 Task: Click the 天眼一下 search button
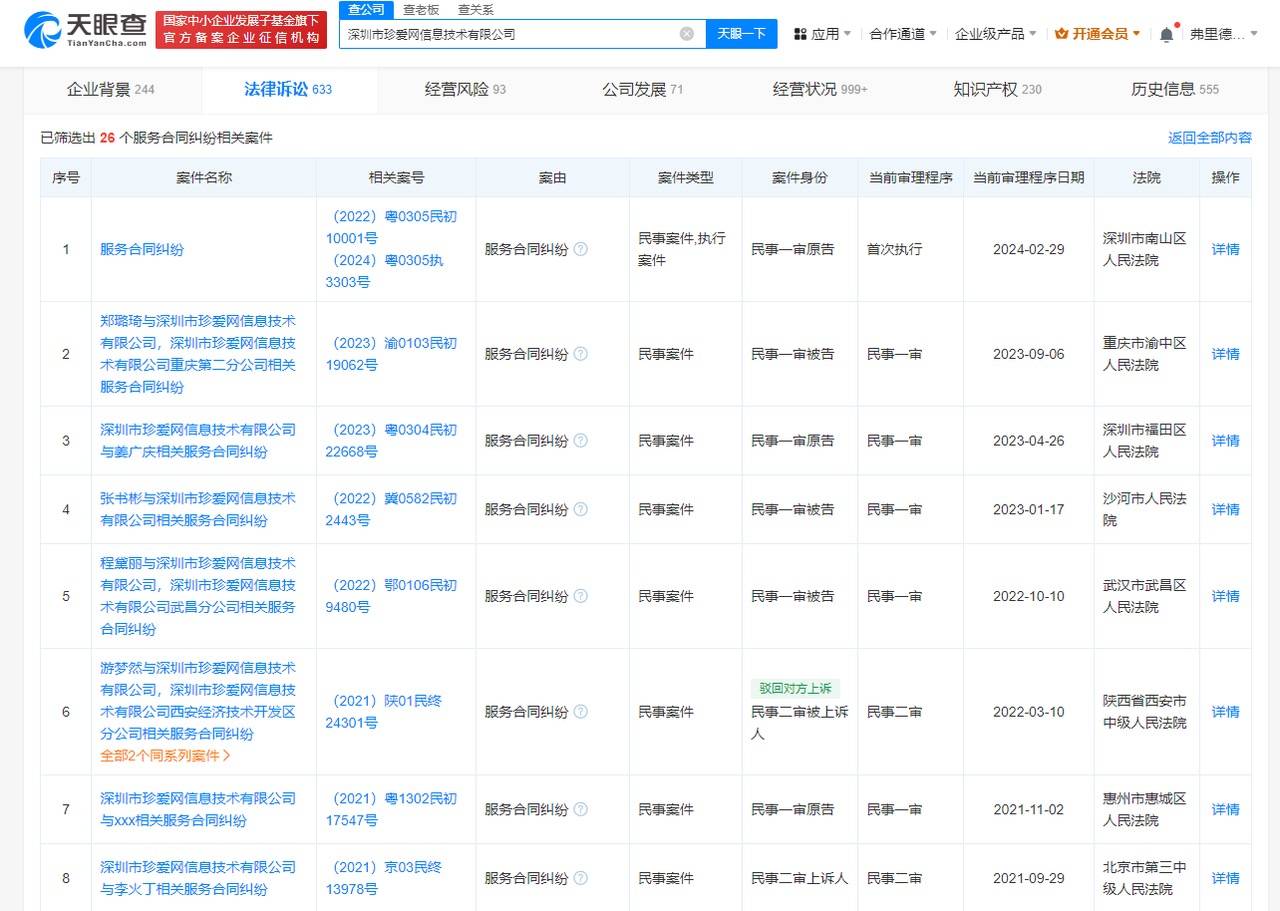pos(742,33)
